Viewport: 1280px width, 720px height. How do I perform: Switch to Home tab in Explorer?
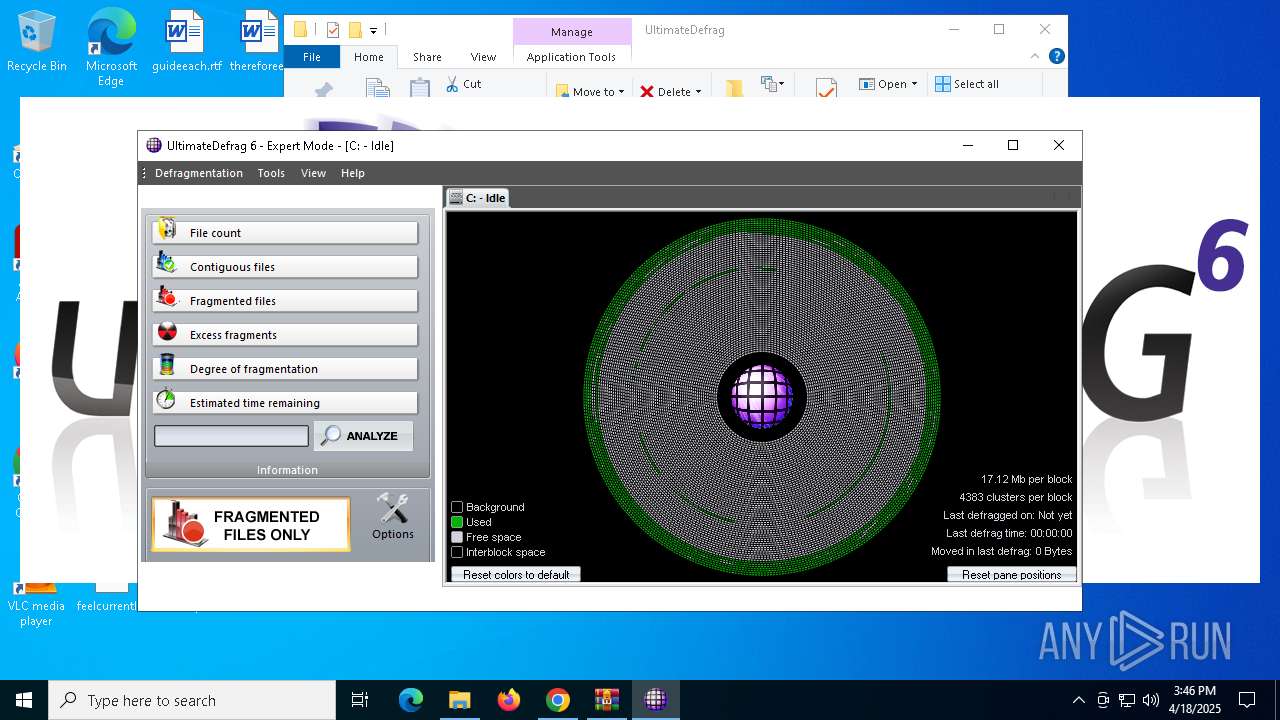click(x=369, y=57)
